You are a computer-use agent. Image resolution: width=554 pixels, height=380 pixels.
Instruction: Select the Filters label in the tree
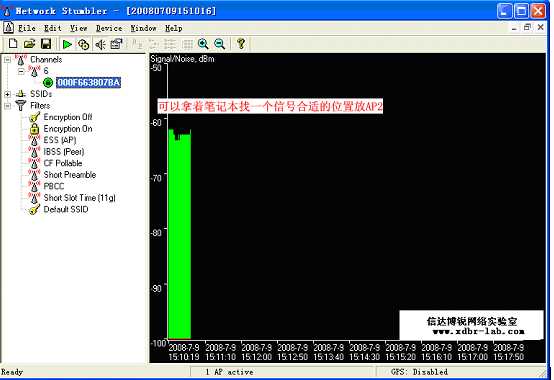point(40,106)
